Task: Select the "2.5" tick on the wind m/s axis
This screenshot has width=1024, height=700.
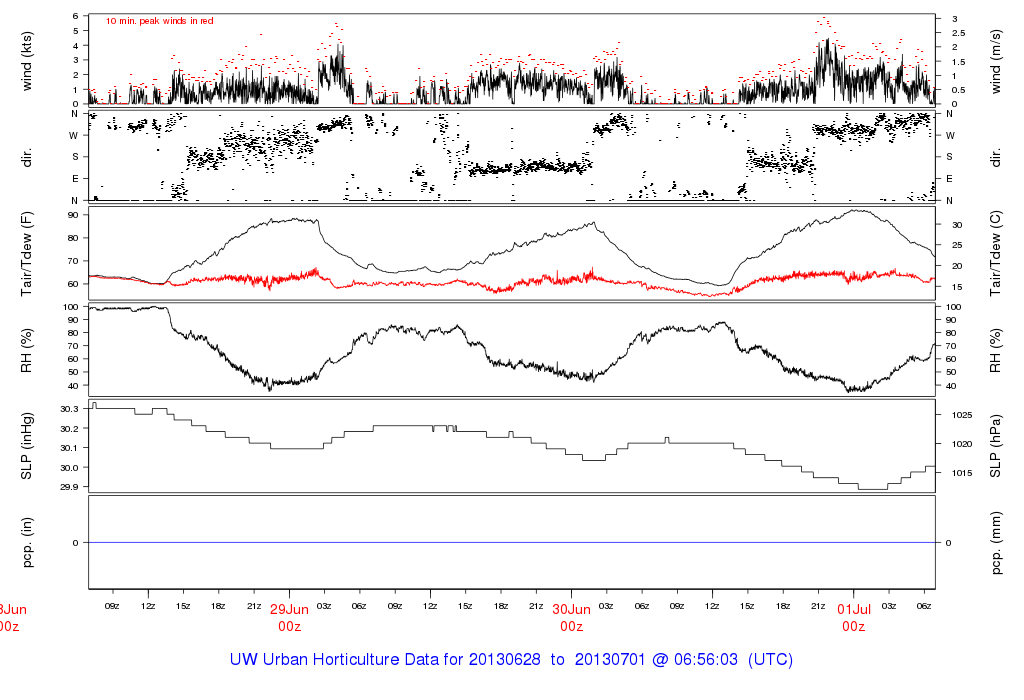Action: [958, 33]
